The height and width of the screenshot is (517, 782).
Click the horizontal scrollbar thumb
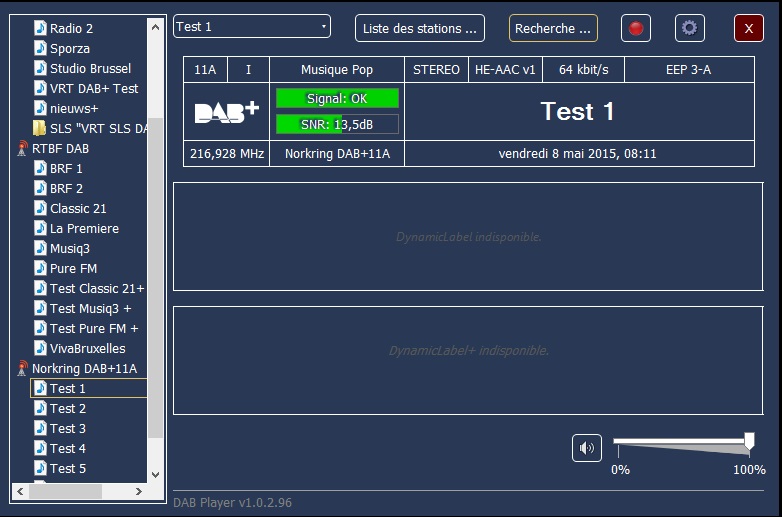point(65,491)
